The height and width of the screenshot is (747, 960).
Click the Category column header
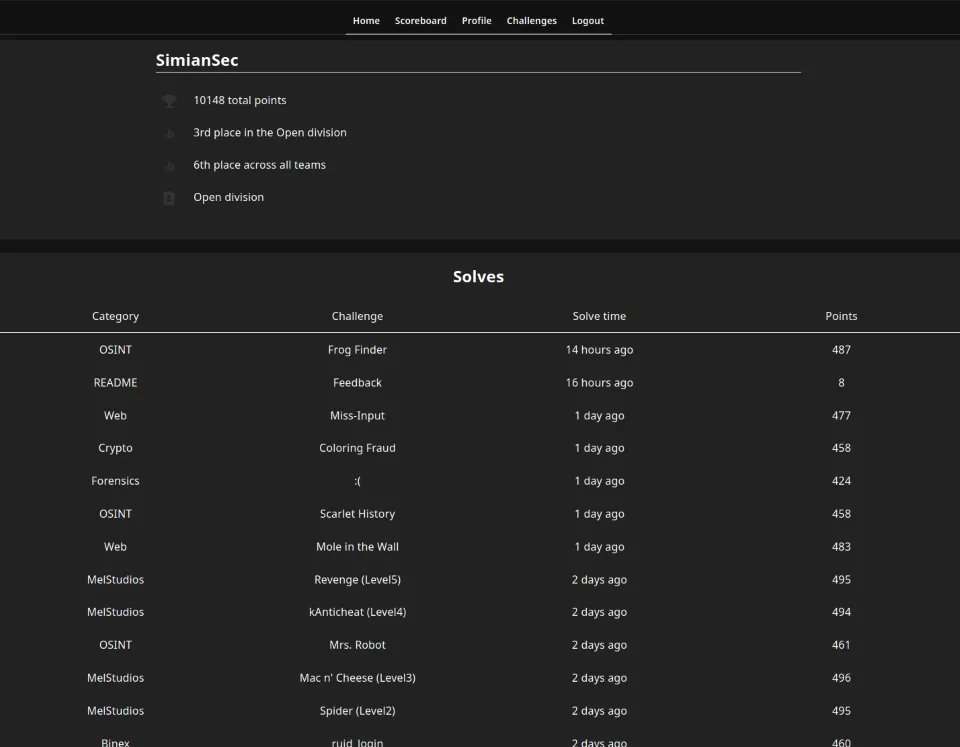[x=115, y=316]
